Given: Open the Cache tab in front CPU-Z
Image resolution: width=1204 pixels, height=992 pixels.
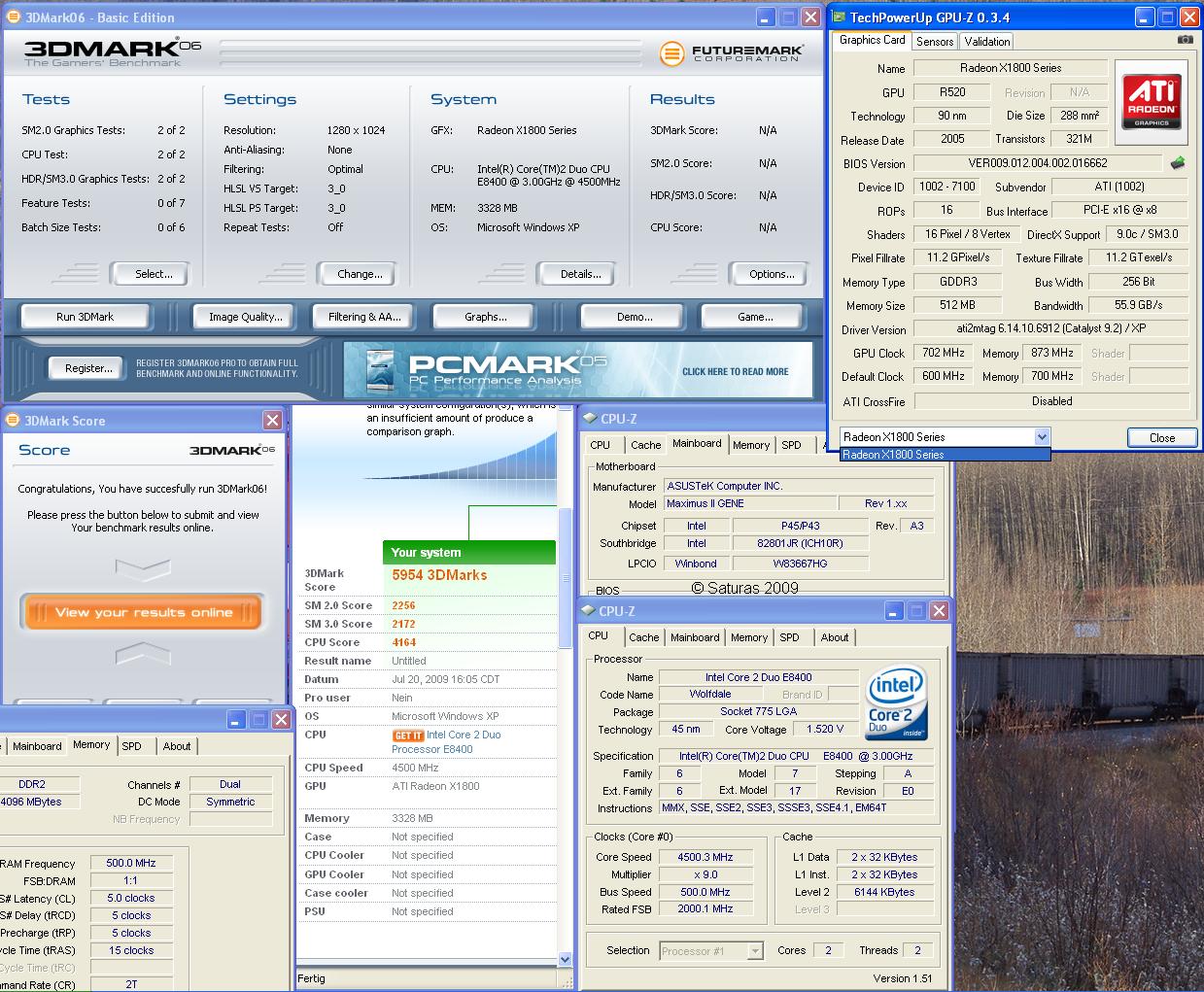Looking at the screenshot, I should [x=644, y=637].
